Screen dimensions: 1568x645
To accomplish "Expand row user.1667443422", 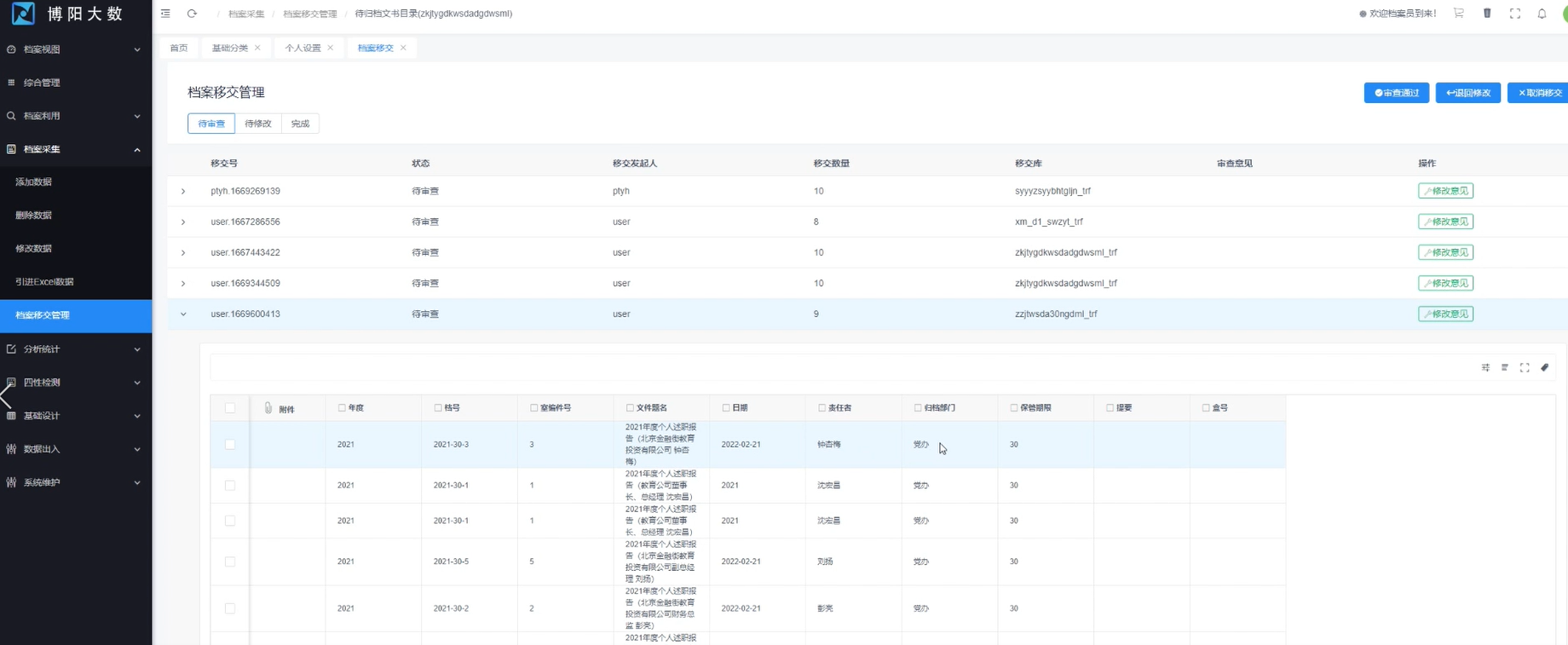I will (183, 252).
